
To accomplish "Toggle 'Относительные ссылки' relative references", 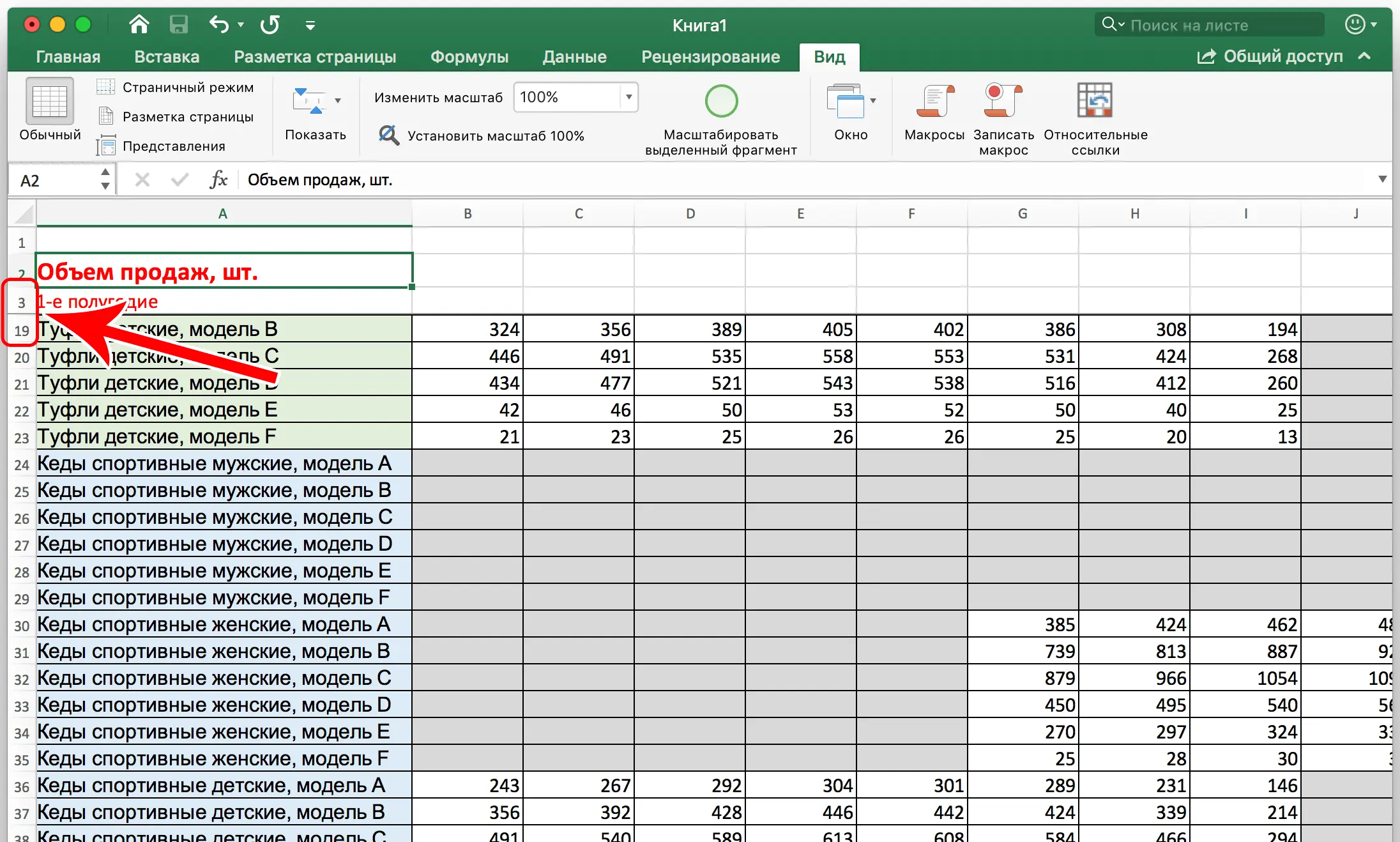I will [x=1095, y=101].
